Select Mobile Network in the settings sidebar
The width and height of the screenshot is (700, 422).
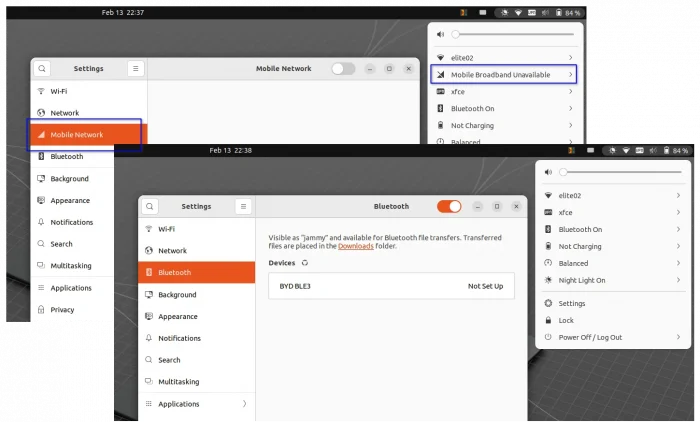[76, 135]
